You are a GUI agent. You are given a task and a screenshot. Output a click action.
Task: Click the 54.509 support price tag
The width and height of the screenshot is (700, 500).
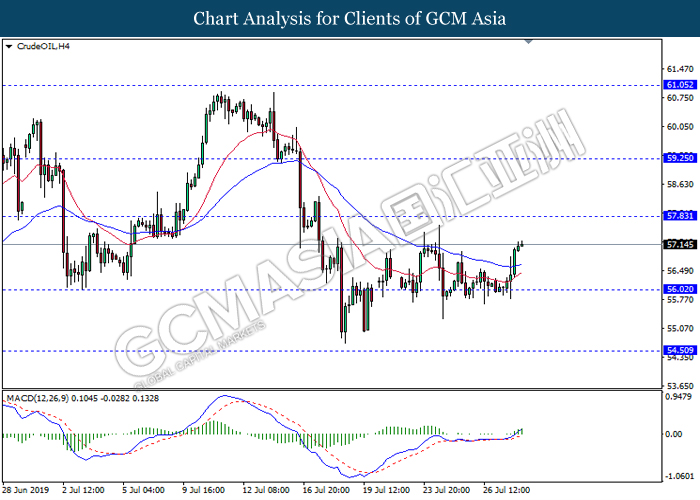679,351
